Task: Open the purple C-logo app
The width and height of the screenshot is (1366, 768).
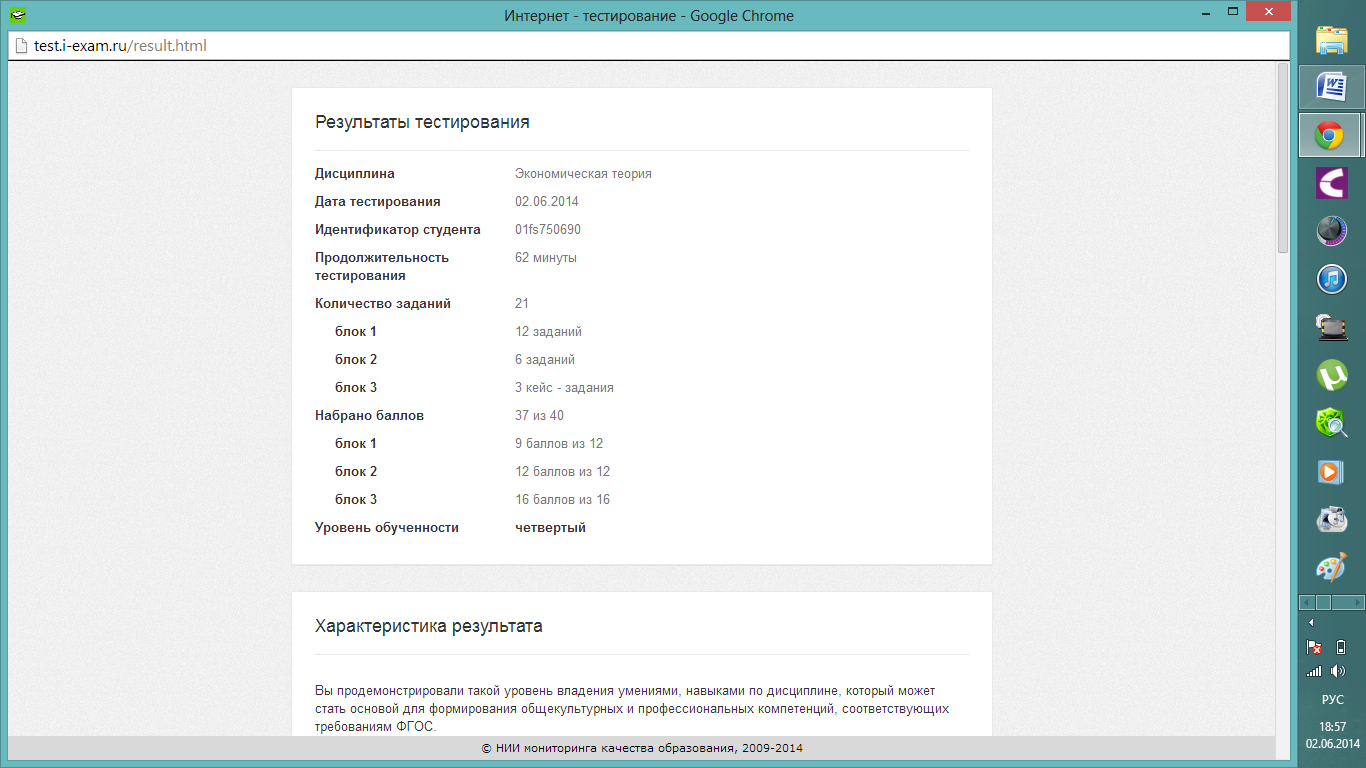Action: (1331, 183)
